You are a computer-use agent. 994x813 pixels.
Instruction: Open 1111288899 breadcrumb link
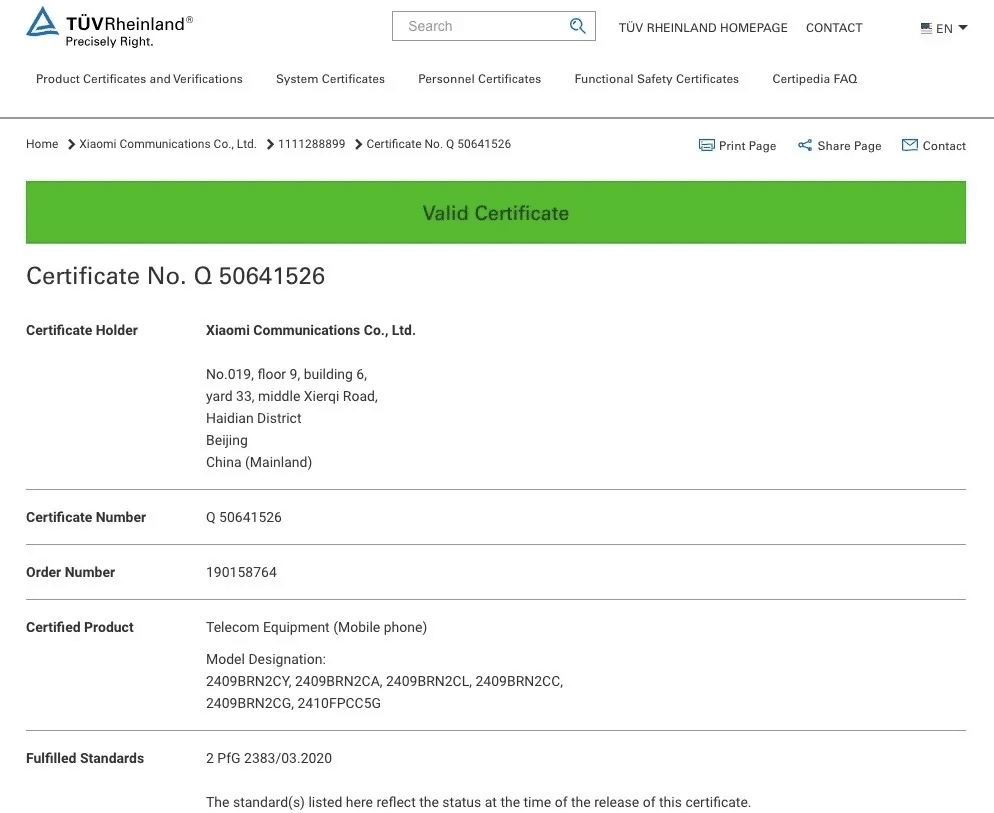tap(311, 144)
